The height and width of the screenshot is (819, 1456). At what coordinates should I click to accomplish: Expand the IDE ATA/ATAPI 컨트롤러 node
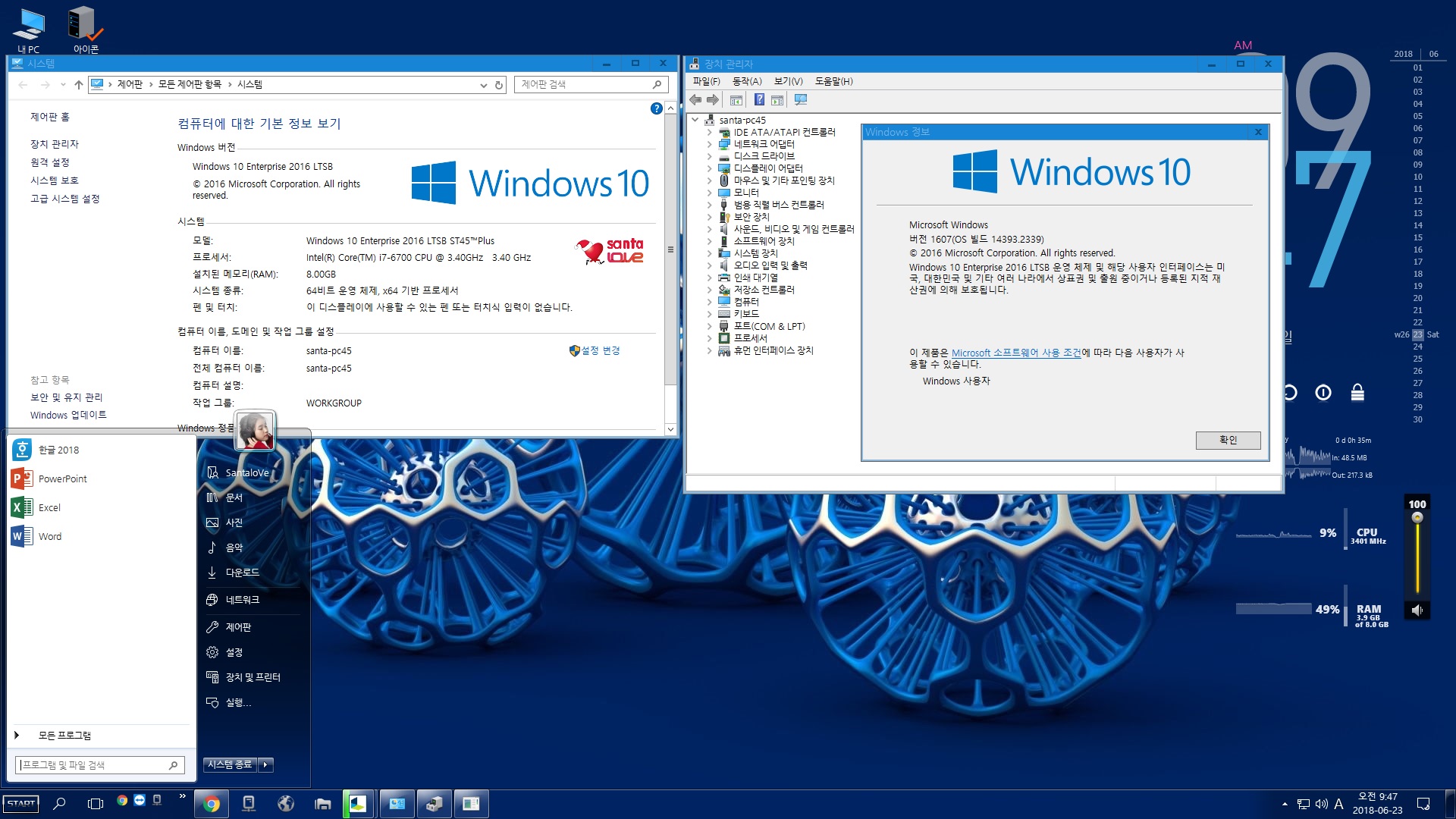tap(709, 132)
